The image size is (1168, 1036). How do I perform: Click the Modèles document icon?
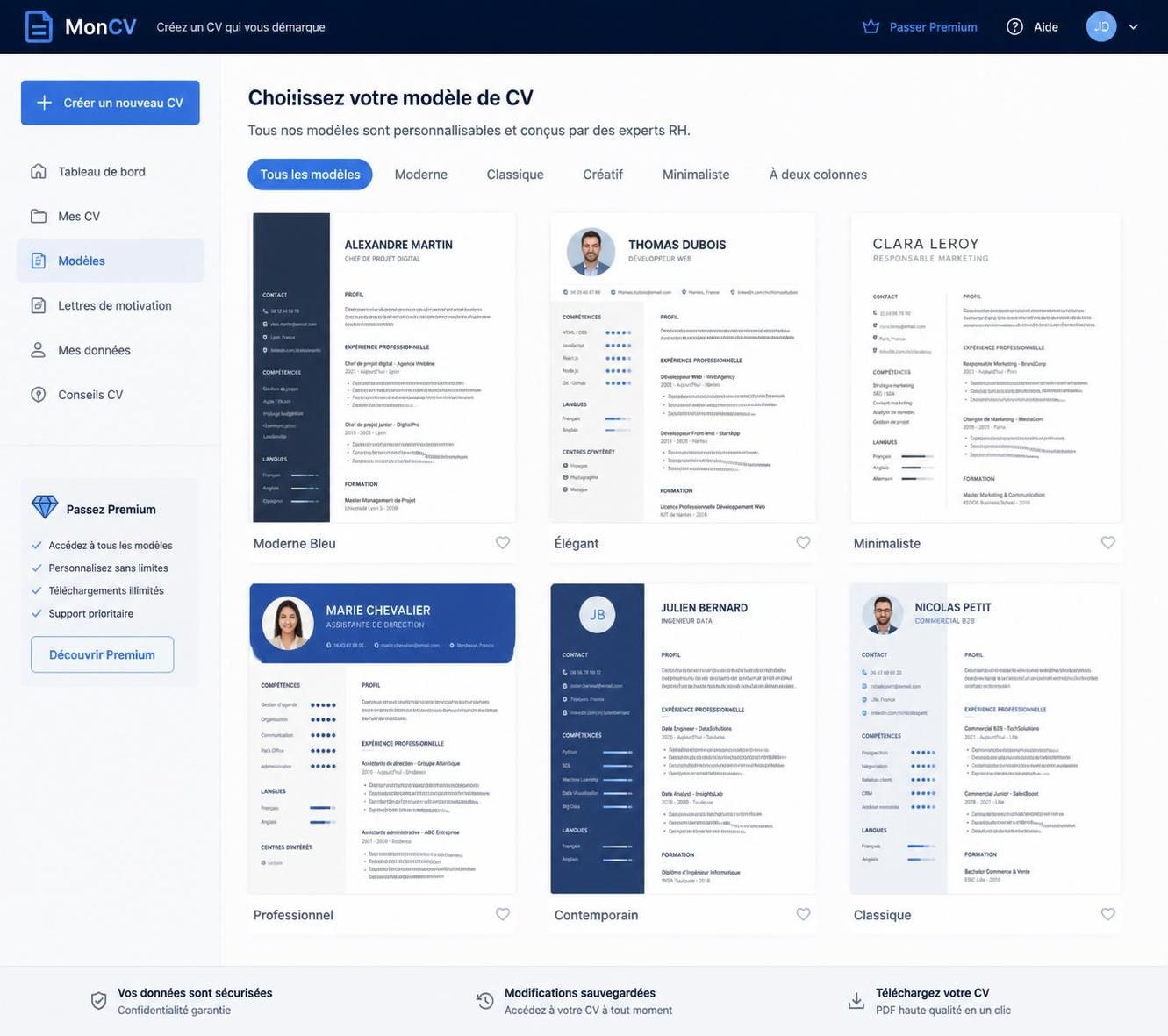pyautogui.click(x=39, y=261)
